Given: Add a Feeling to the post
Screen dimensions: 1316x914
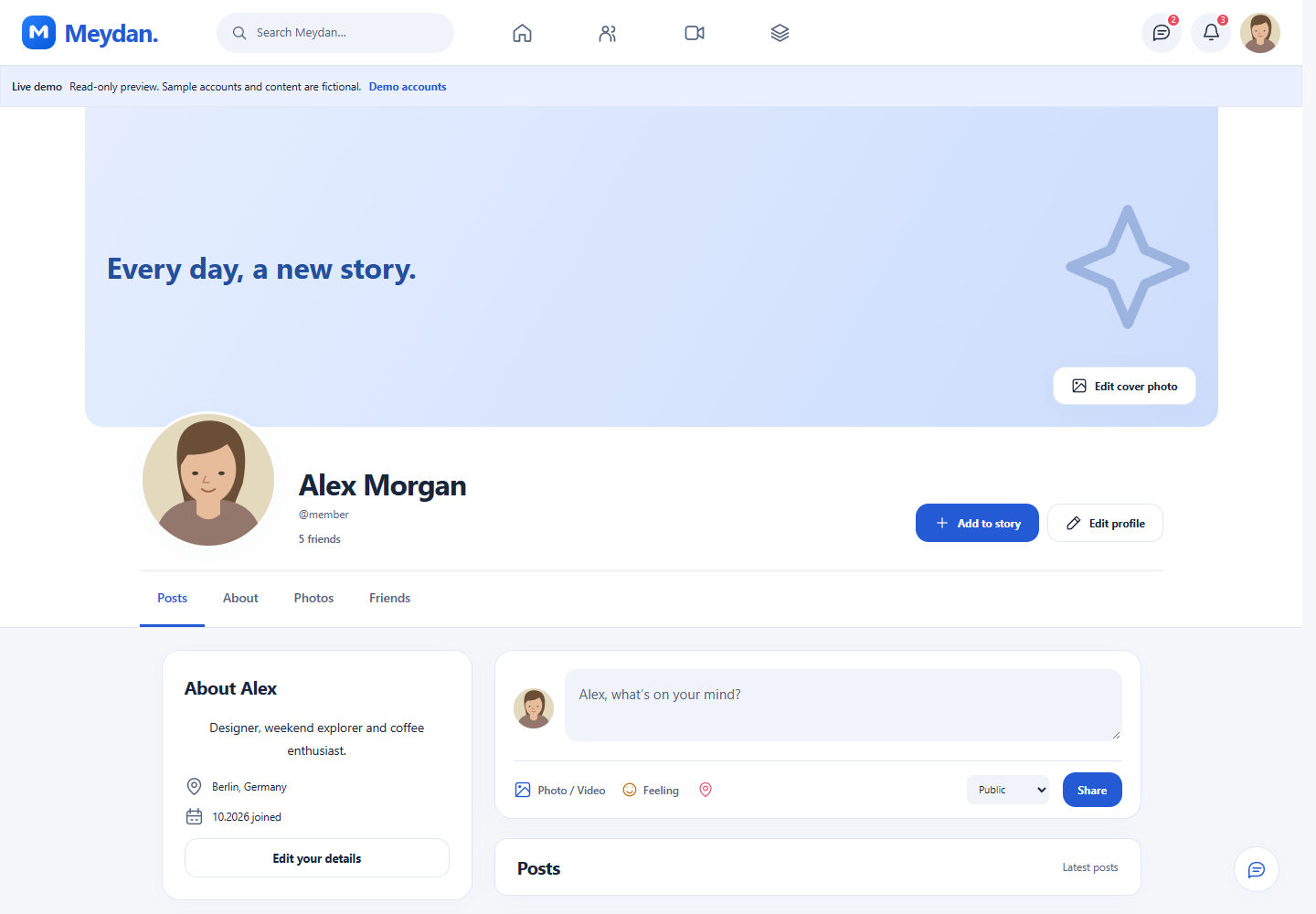Looking at the screenshot, I should [651, 790].
